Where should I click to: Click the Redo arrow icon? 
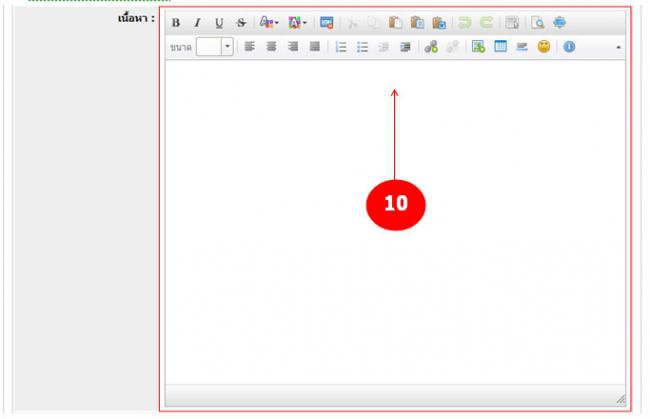[x=486, y=22]
